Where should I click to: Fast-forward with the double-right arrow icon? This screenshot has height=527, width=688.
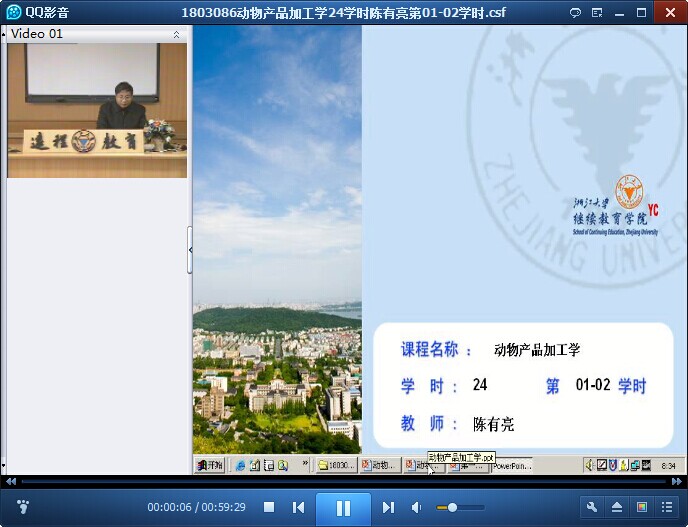pyautogui.click(x=677, y=481)
